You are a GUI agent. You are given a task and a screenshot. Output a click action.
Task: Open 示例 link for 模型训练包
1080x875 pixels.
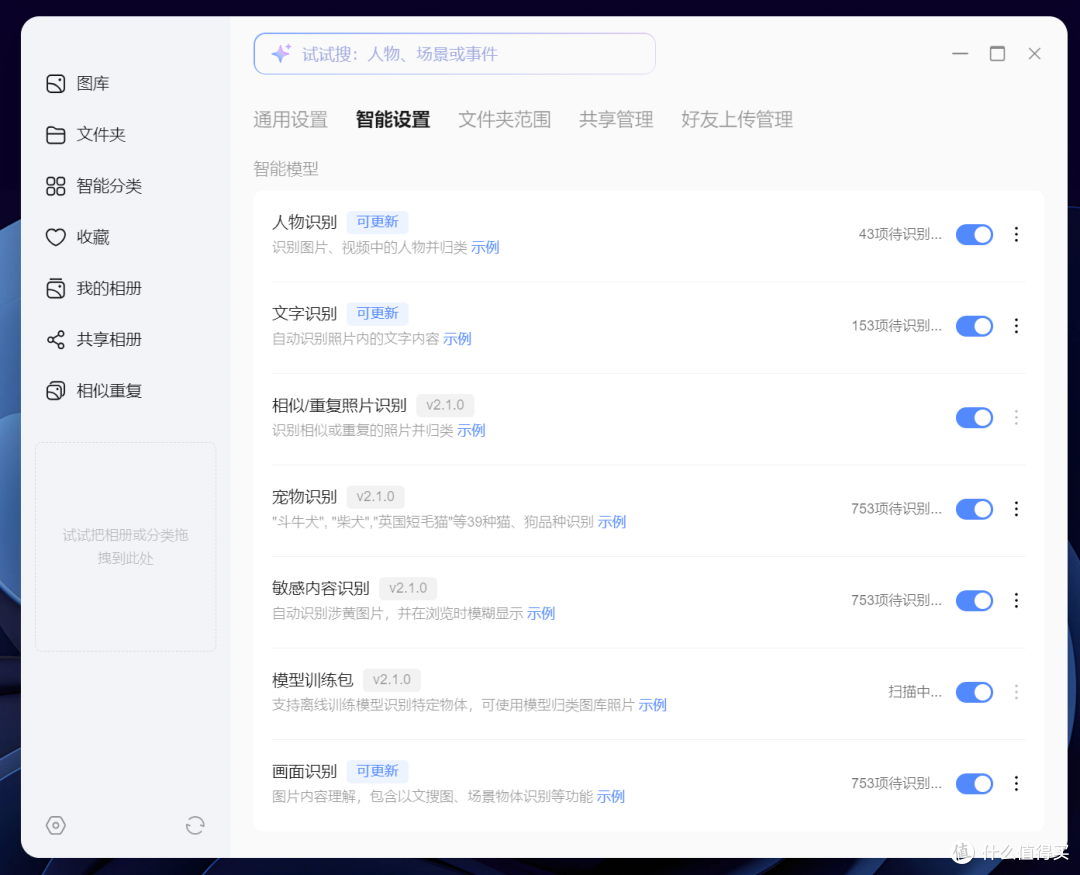pyautogui.click(x=652, y=705)
